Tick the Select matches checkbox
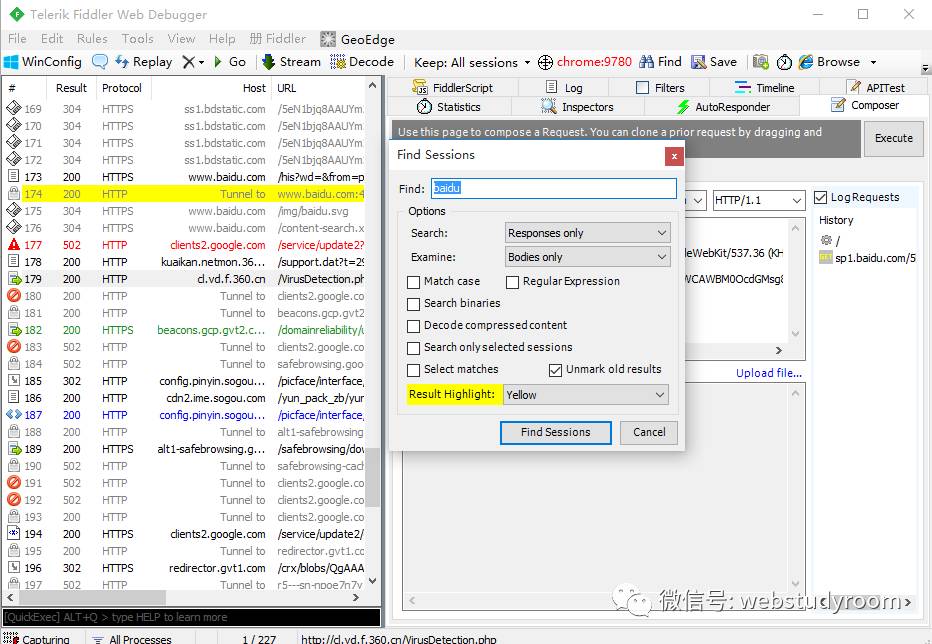This screenshot has height=644, width=932. 413,370
